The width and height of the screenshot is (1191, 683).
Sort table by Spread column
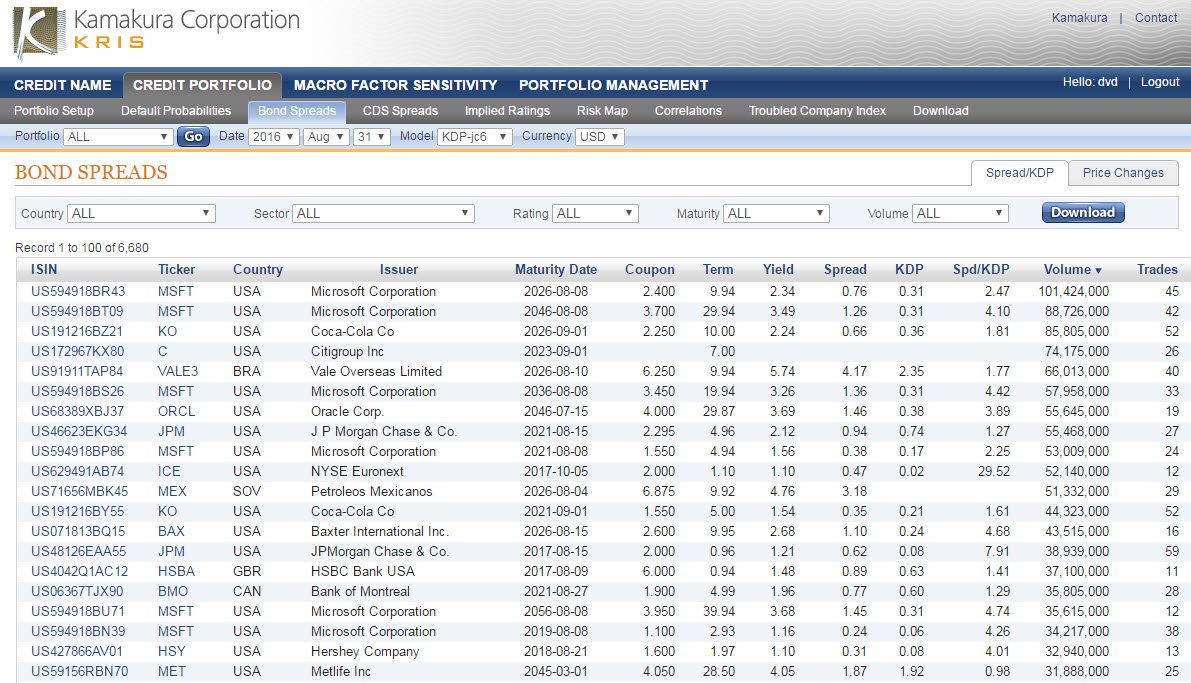click(845, 269)
